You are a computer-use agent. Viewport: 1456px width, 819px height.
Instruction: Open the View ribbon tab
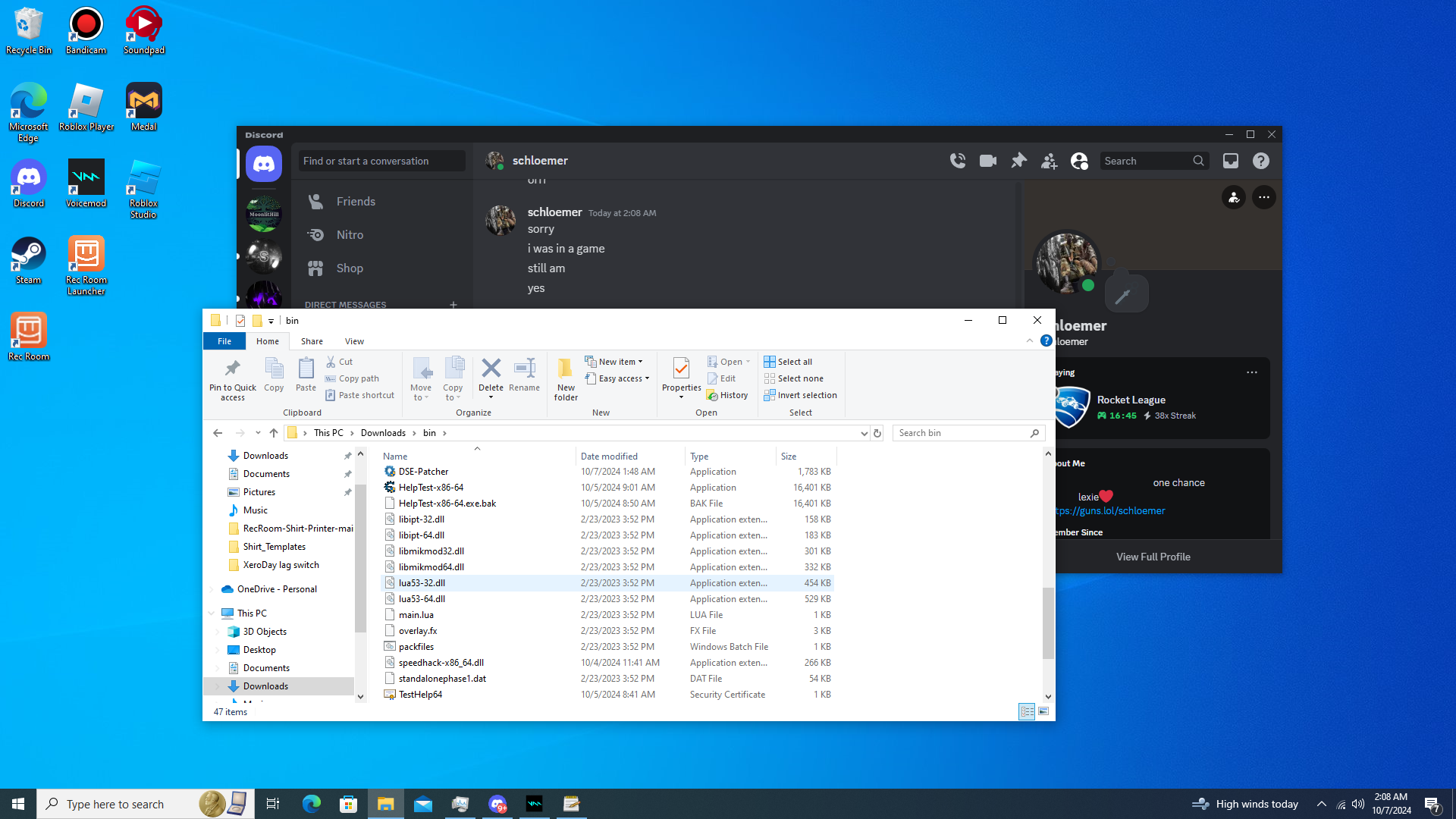tap(354, 341)
